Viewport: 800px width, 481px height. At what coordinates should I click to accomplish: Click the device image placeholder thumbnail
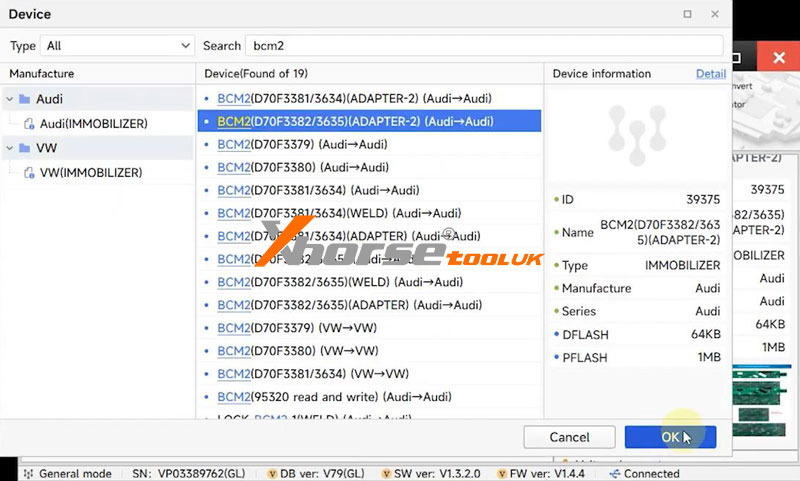pos(637,135)
